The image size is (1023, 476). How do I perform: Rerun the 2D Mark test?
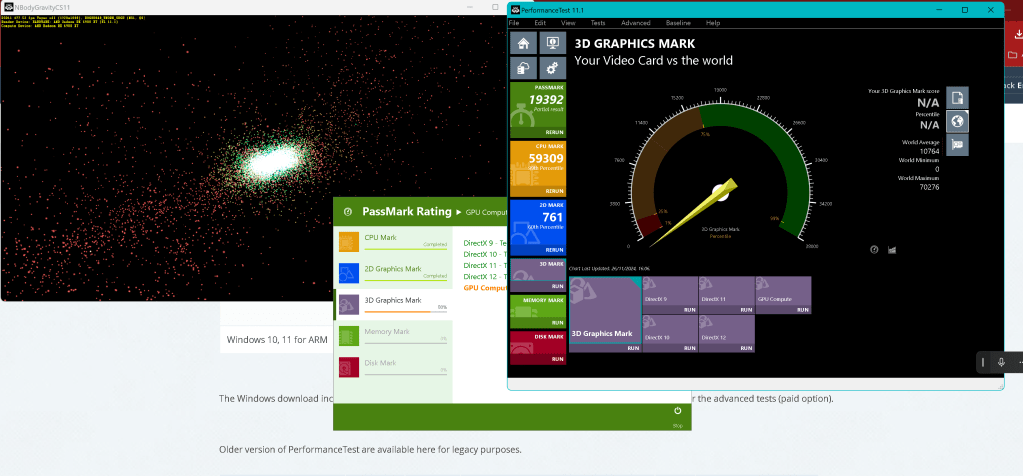[x=555, y=250]
